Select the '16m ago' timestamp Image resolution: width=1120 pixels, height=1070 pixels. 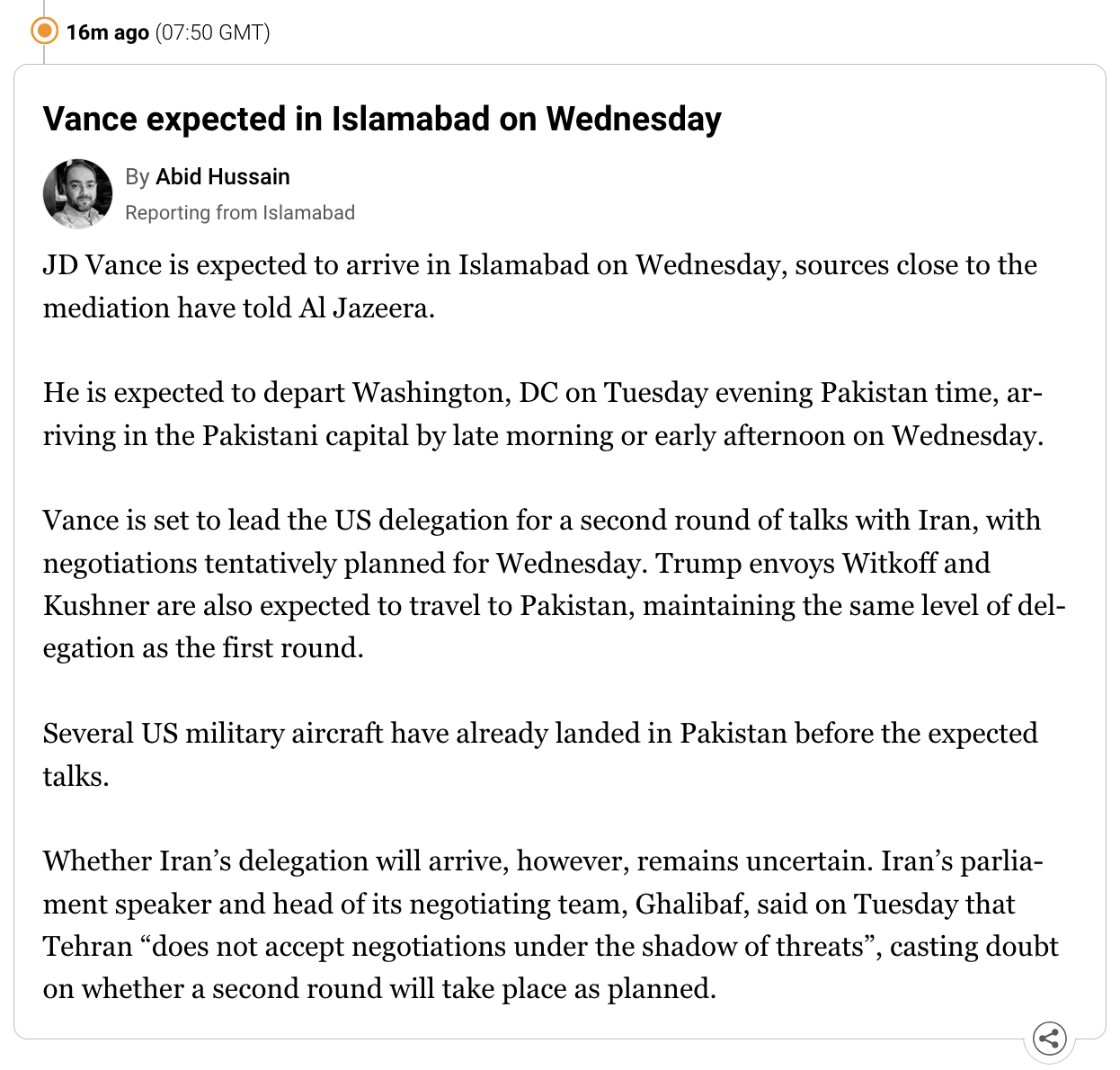[107, 32]
